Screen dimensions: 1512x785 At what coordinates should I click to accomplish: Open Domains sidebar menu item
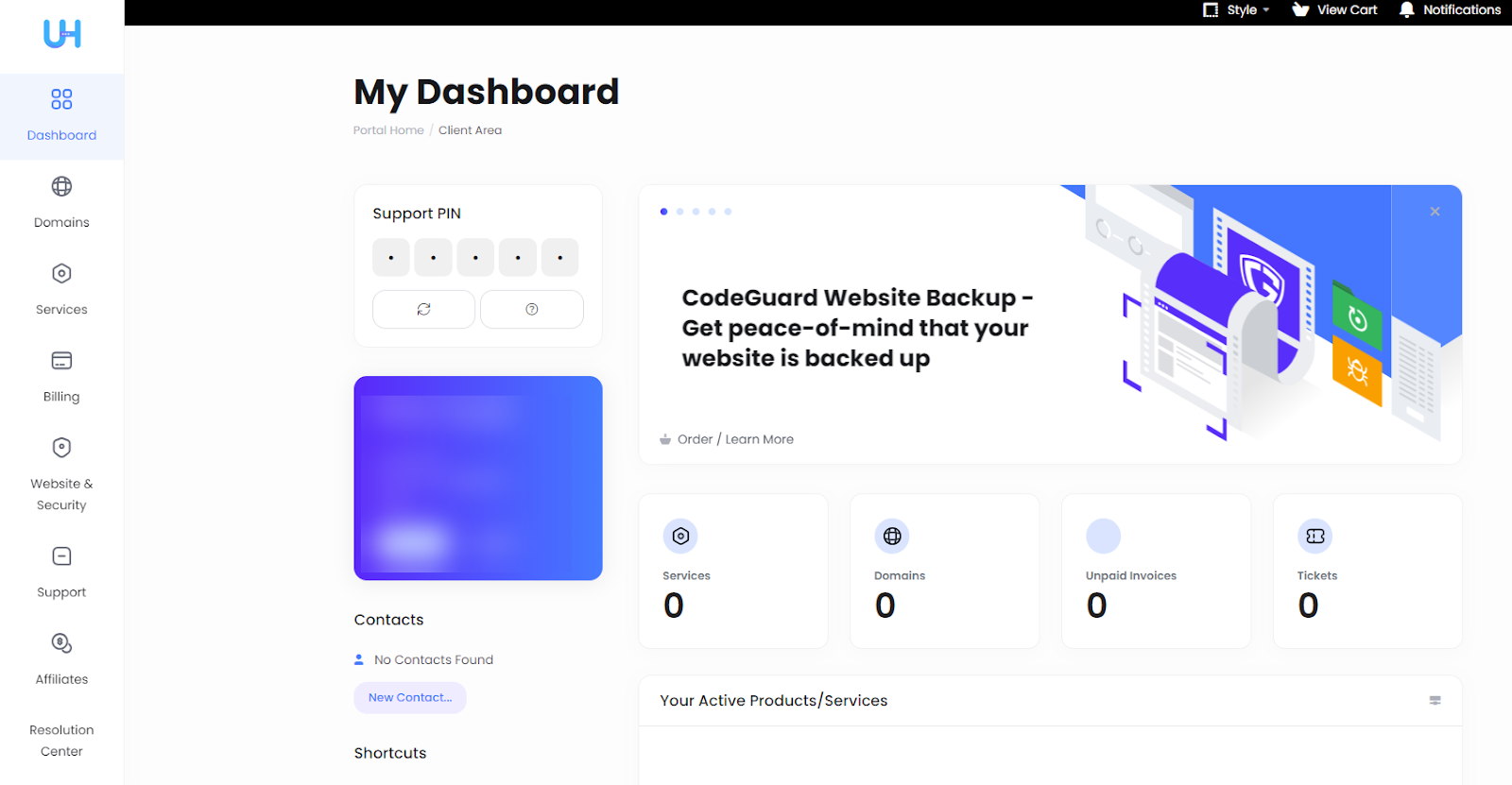[61, 204]
